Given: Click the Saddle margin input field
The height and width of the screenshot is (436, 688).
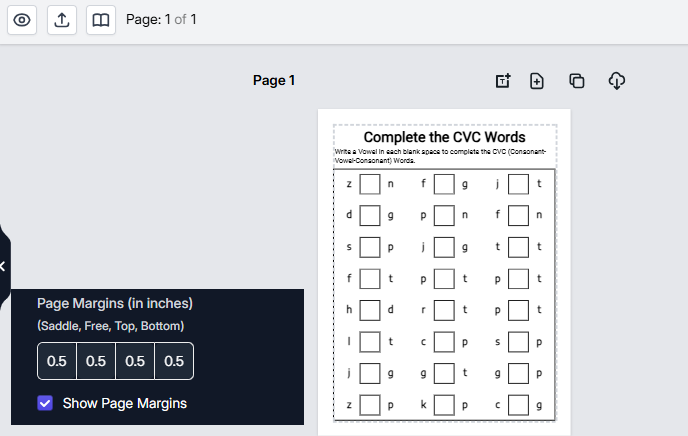Looking at the screenshot, I should [x=57, y=361].
